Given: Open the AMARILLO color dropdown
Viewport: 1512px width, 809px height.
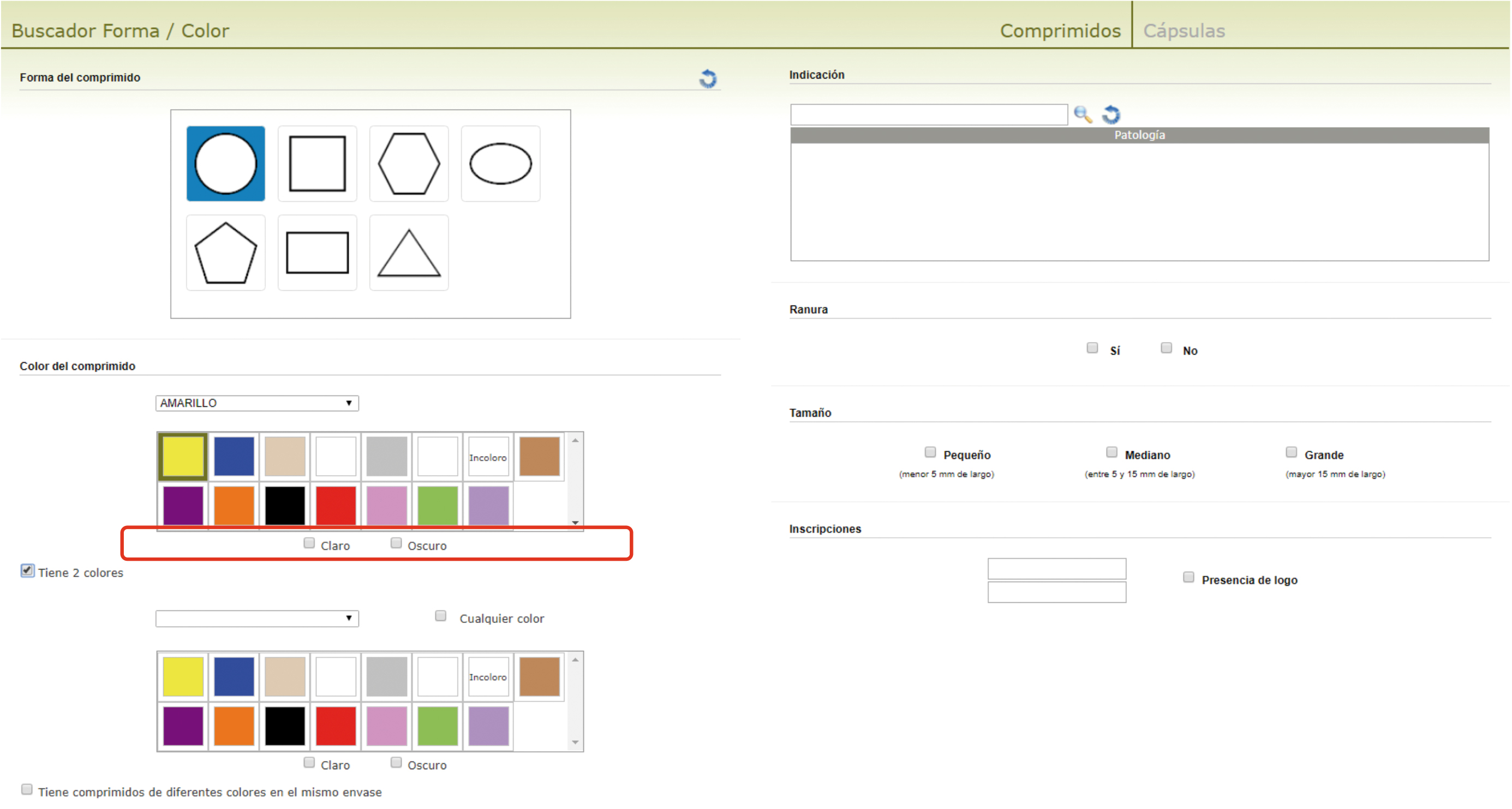Looking at the screenshot, I should 257,403.
